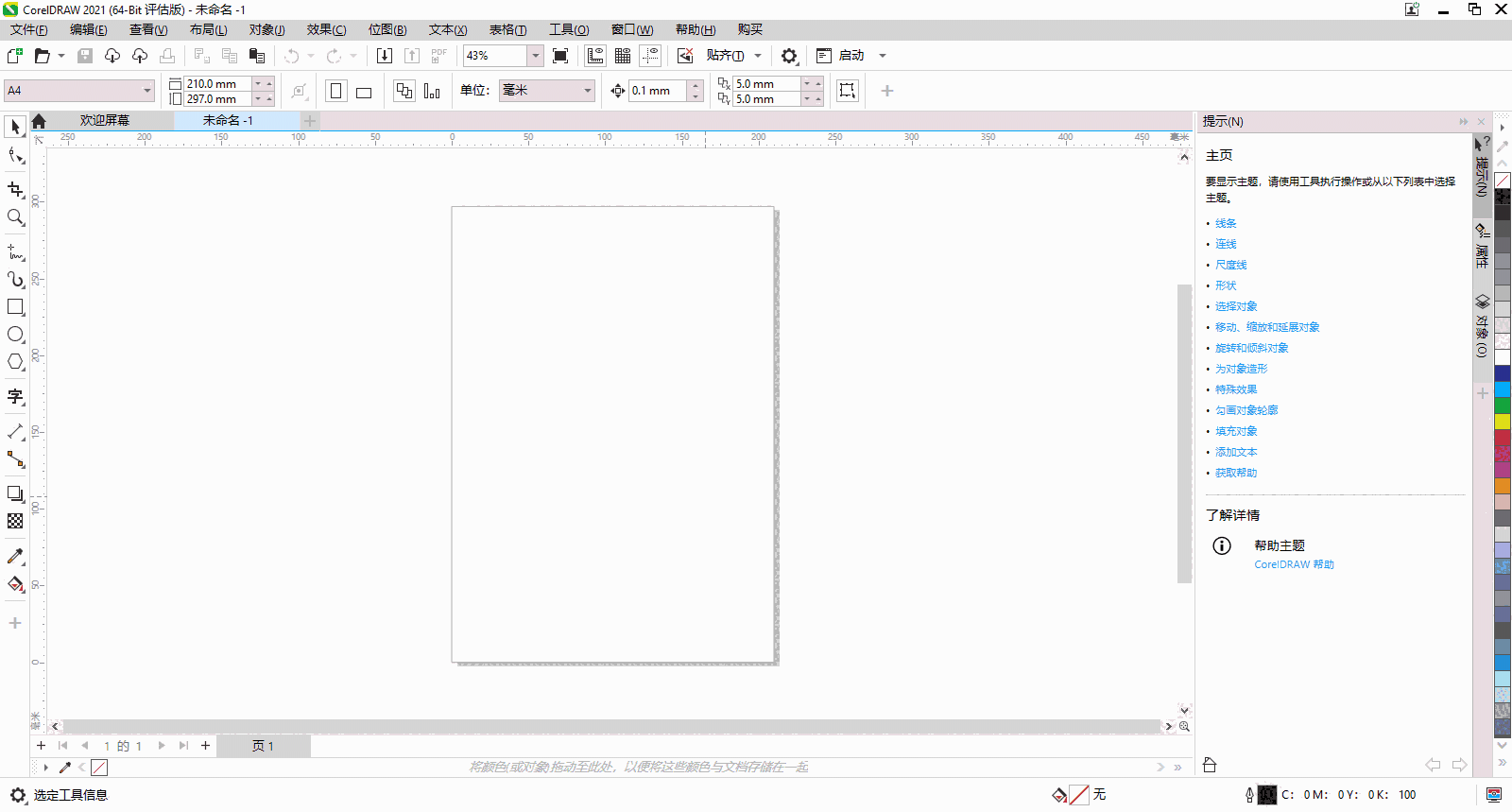Select the Crop tool in the toolbox
Screen dimensions: 1512x812
point(15,190)
